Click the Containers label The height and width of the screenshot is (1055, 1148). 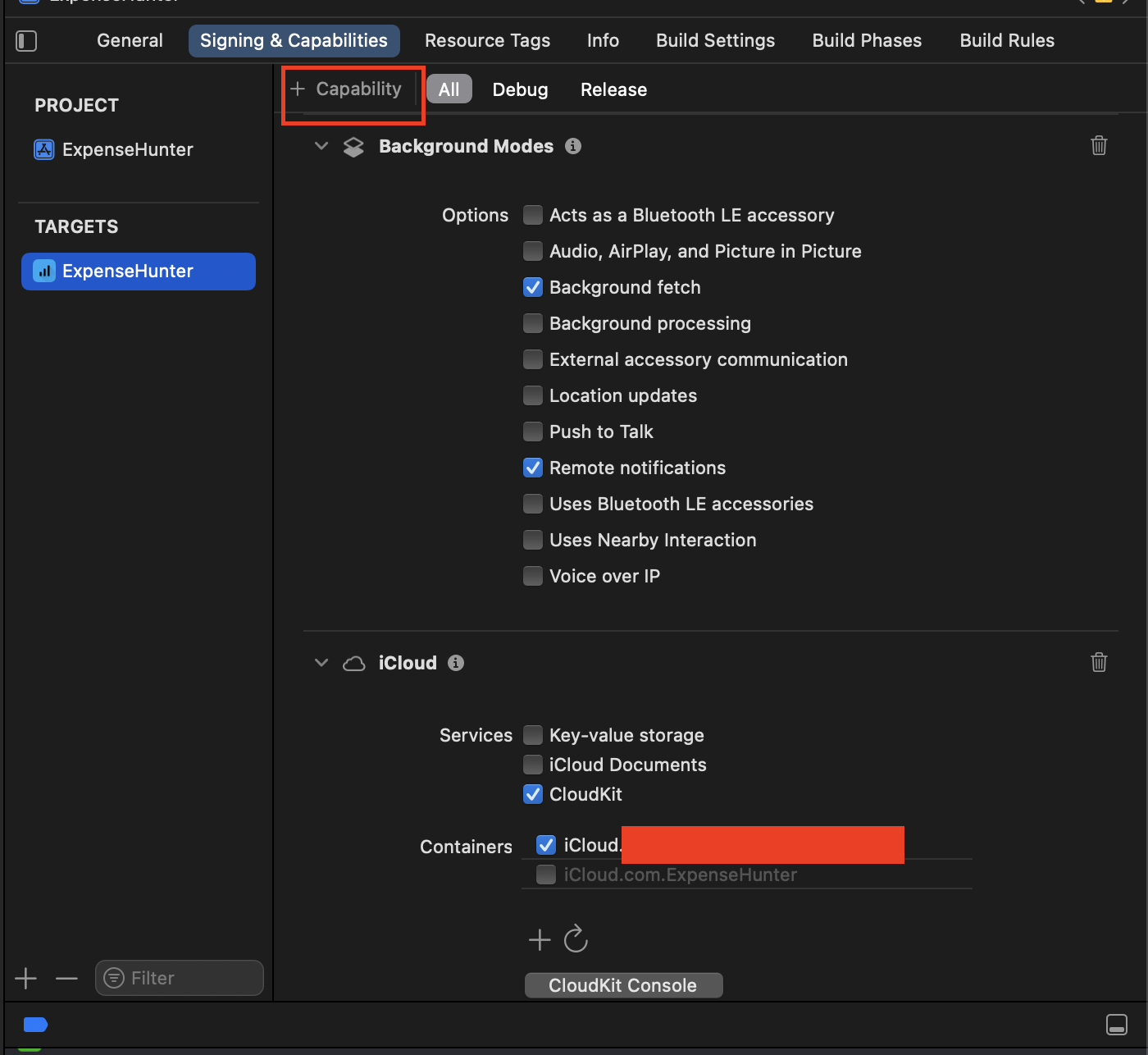coord(466,847)
